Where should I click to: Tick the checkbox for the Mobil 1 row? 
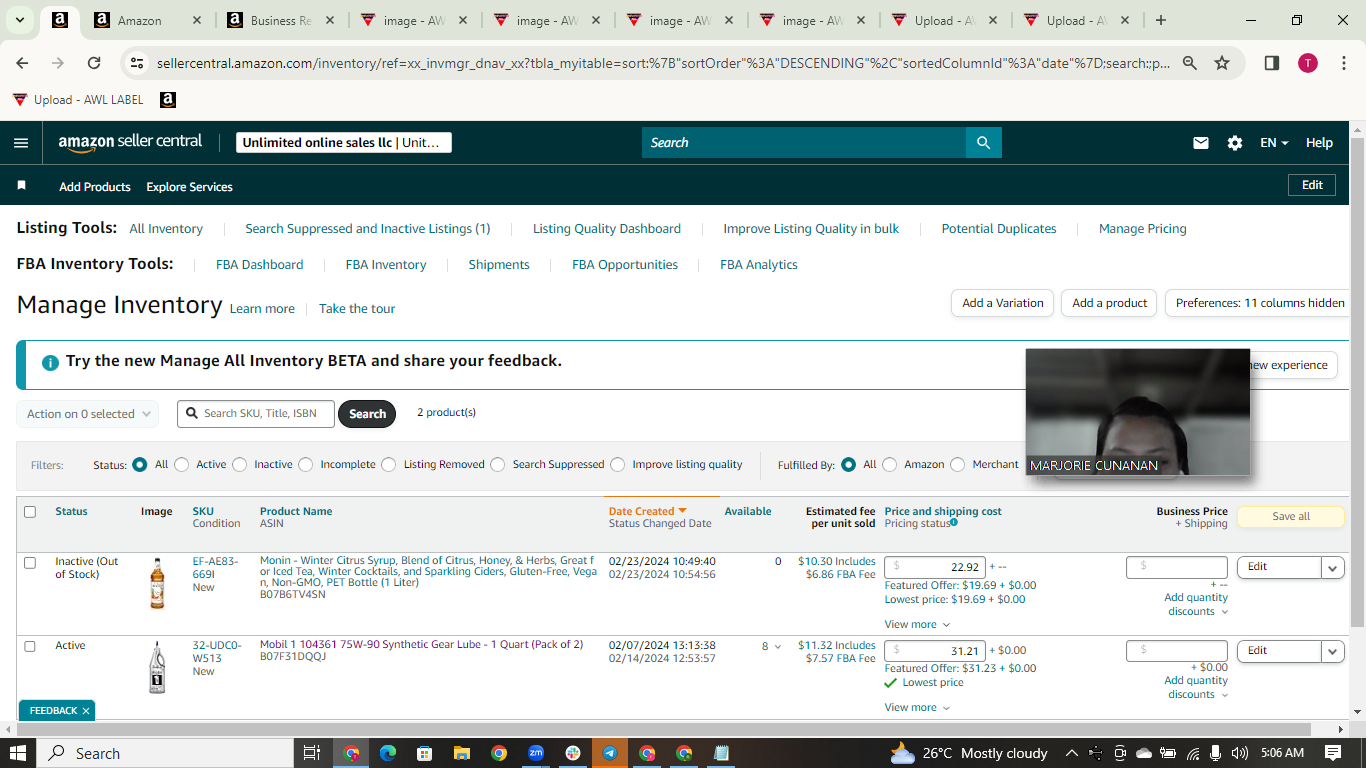[x=30, y=646]
